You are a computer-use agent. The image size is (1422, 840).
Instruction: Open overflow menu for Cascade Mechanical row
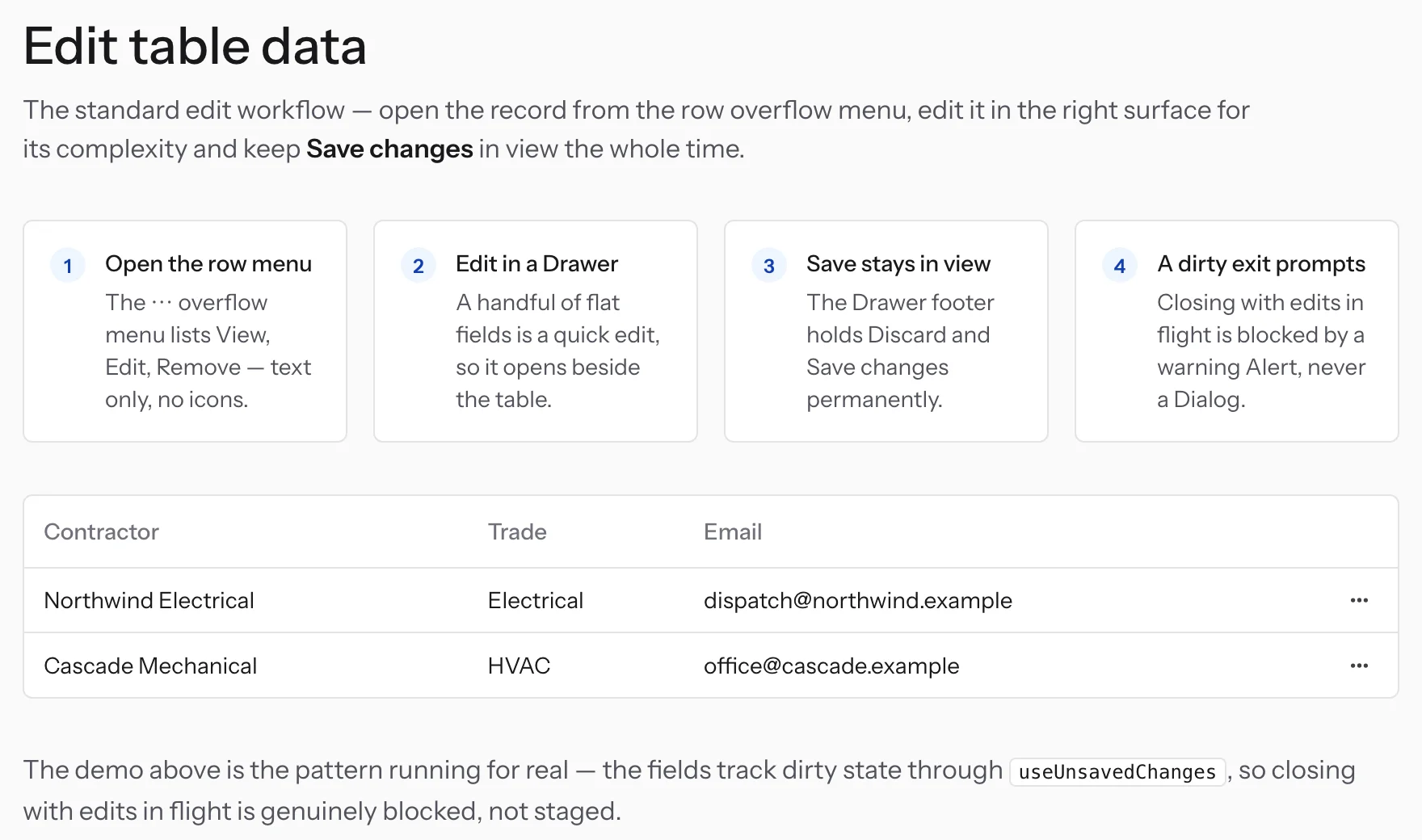pos(1359,666)
